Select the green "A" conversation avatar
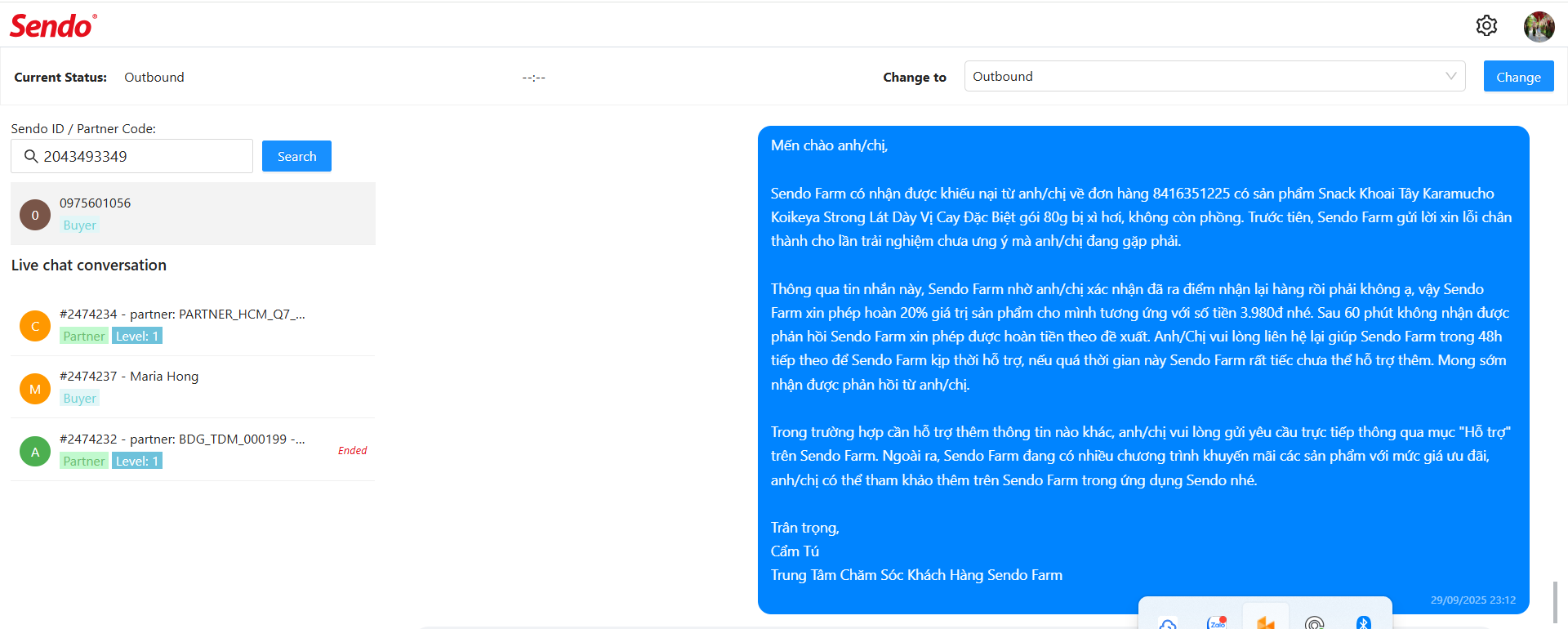Viewport: 1568px width, 629px height. 35,452
